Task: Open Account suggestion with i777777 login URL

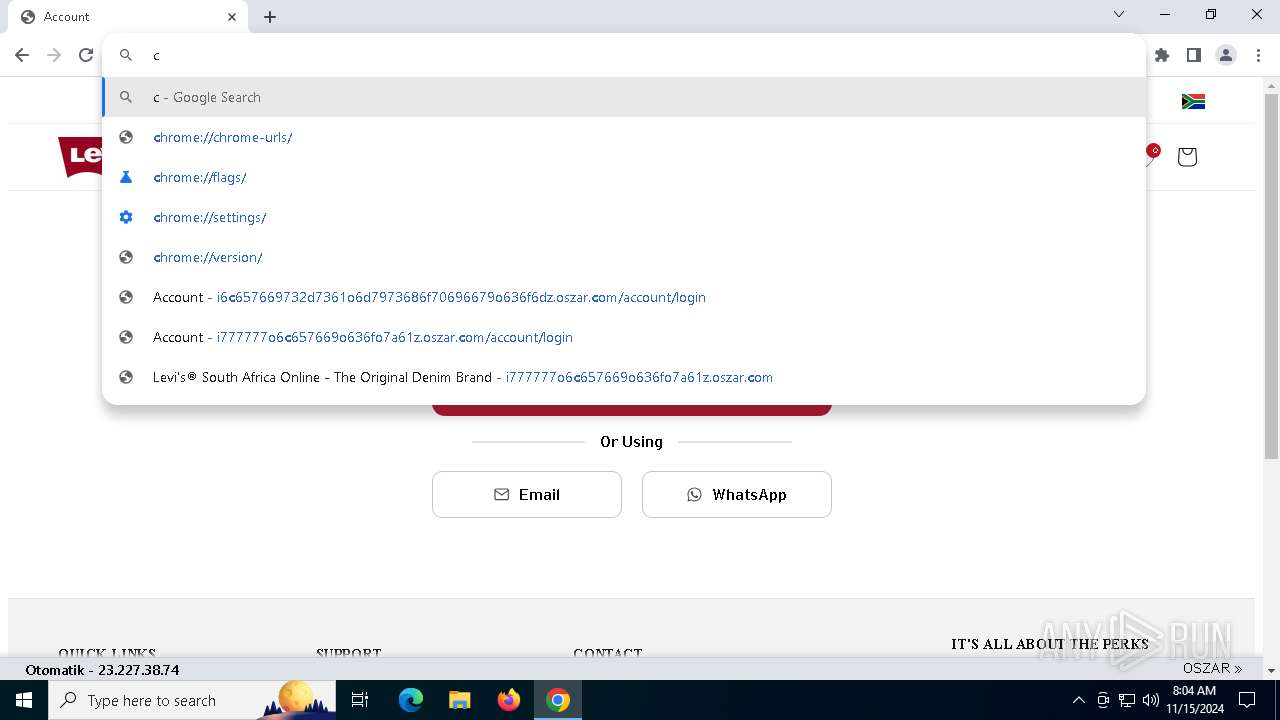Action: (x=624, y=337)
